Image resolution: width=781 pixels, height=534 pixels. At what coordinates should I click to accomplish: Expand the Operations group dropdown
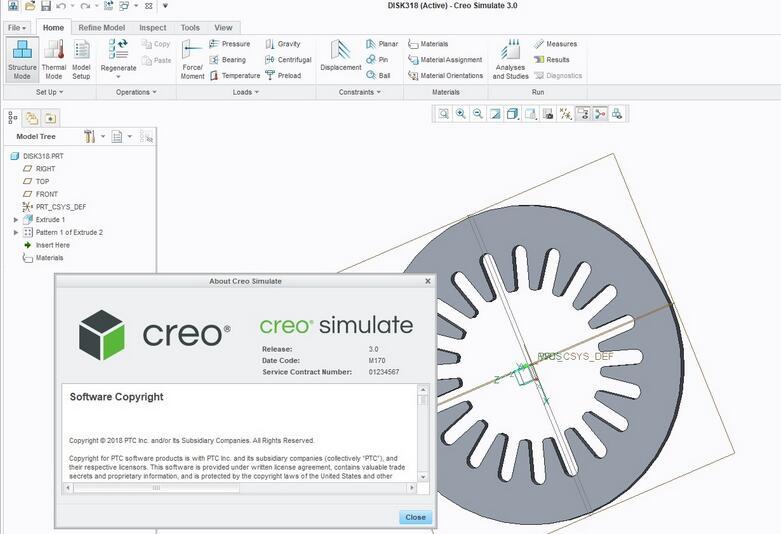coord(136,92)
